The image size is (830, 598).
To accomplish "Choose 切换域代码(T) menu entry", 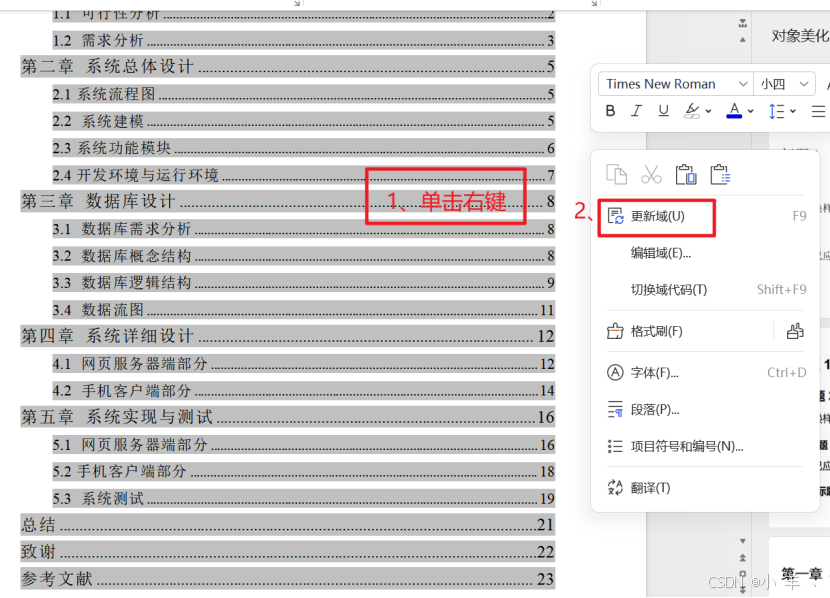I will (x=707, y=289).
